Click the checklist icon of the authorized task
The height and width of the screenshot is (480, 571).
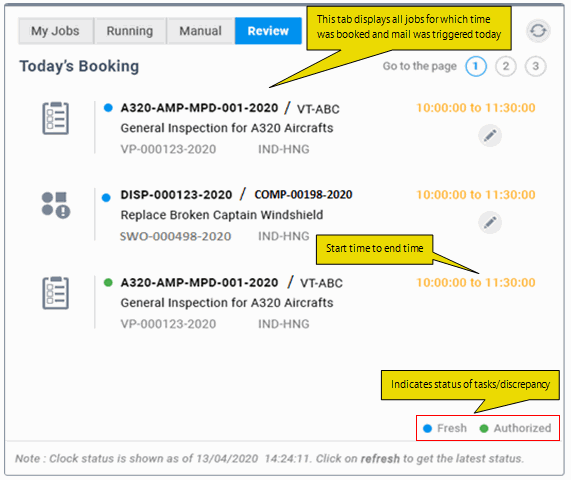pos(55,293)
